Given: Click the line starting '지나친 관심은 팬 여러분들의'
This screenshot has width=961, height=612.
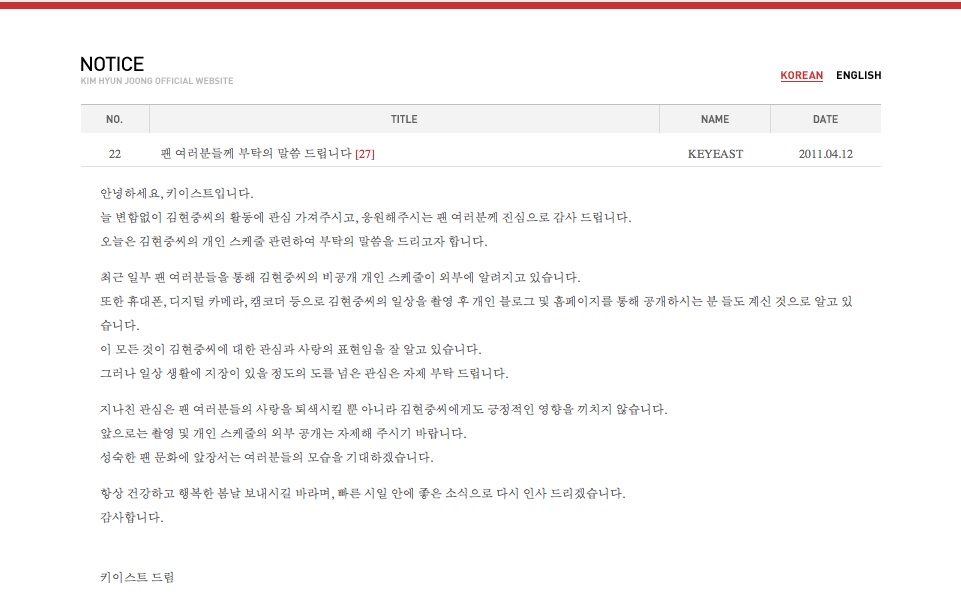Looking at the screenshot, I should 384,409.
